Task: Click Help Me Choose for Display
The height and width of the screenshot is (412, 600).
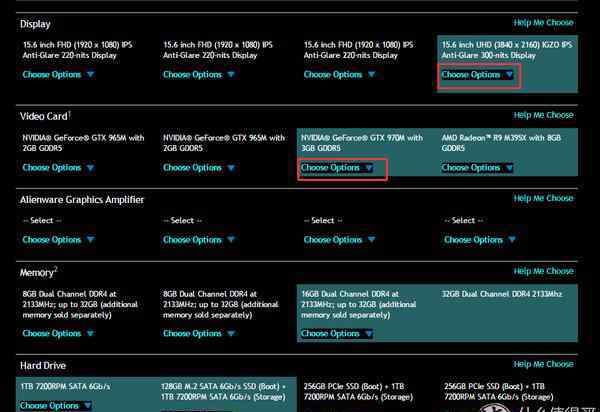Action: 543,23
